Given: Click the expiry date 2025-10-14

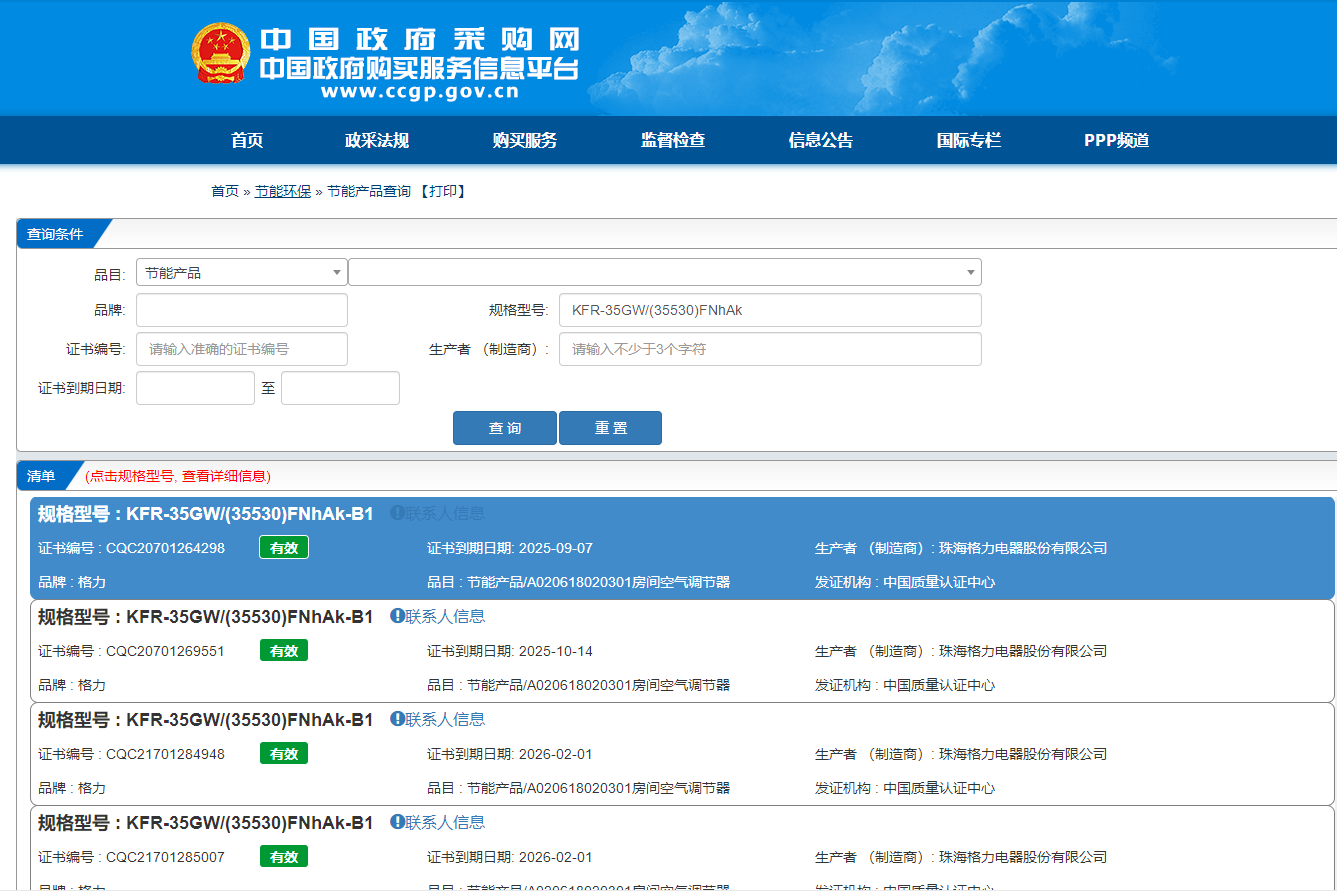Looking at the screenshot, I should tap(555, 651).
